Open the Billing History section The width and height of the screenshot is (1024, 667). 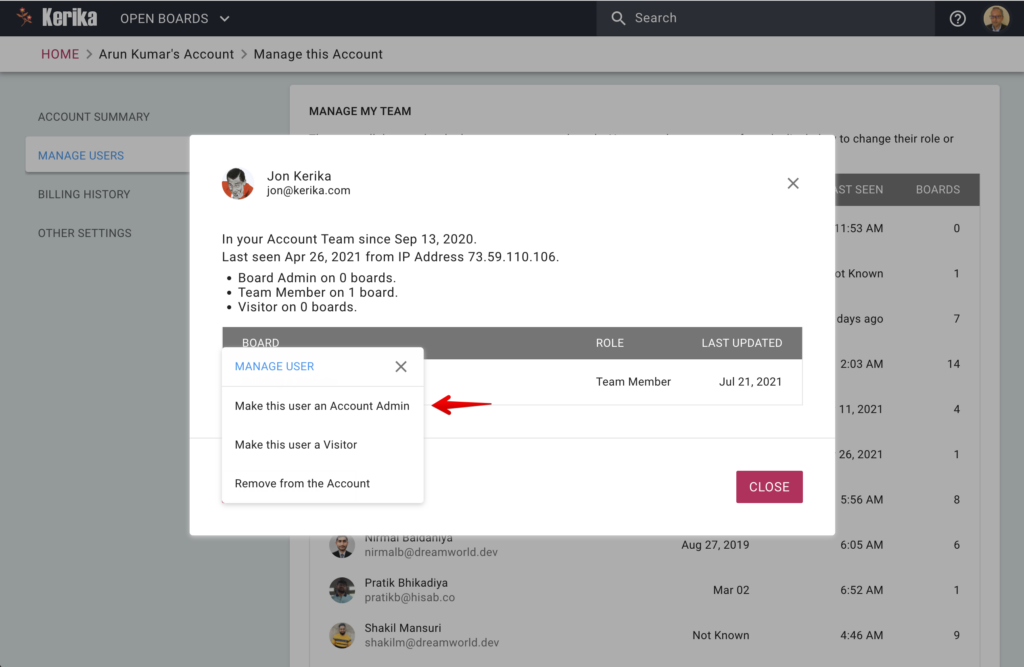click(x=84, y=194)
